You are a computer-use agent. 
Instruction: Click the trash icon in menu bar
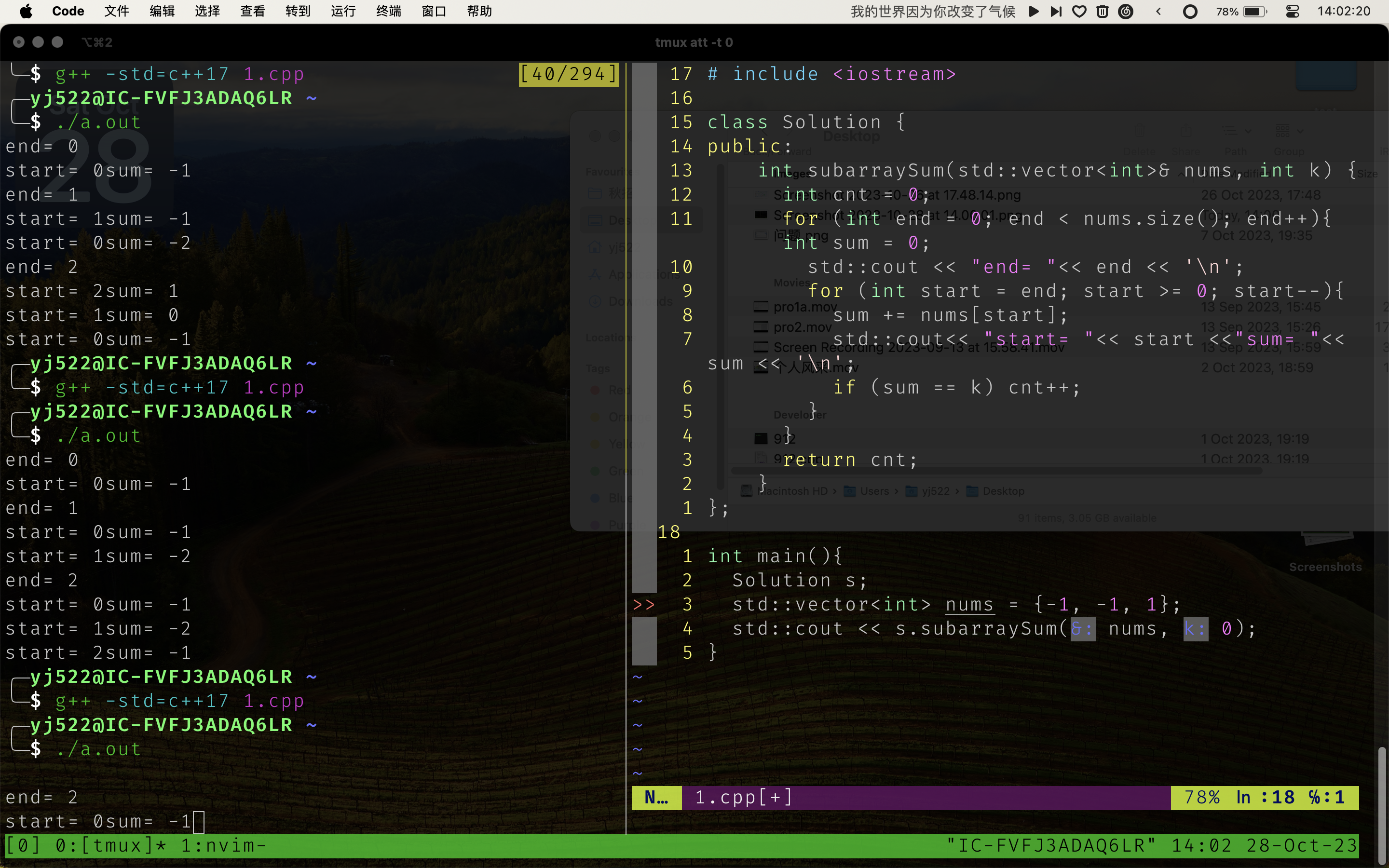(x=1102, y=12)
